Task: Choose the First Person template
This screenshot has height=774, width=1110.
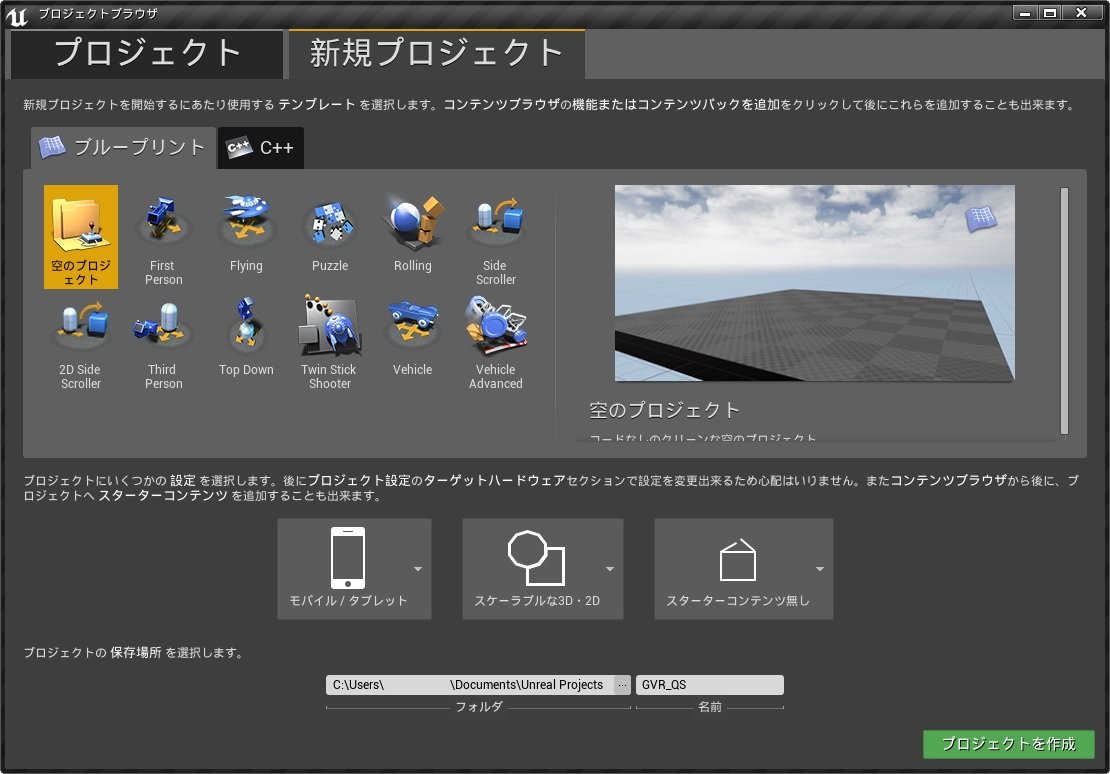Action: pyautogui.click(x=164, y=237)
